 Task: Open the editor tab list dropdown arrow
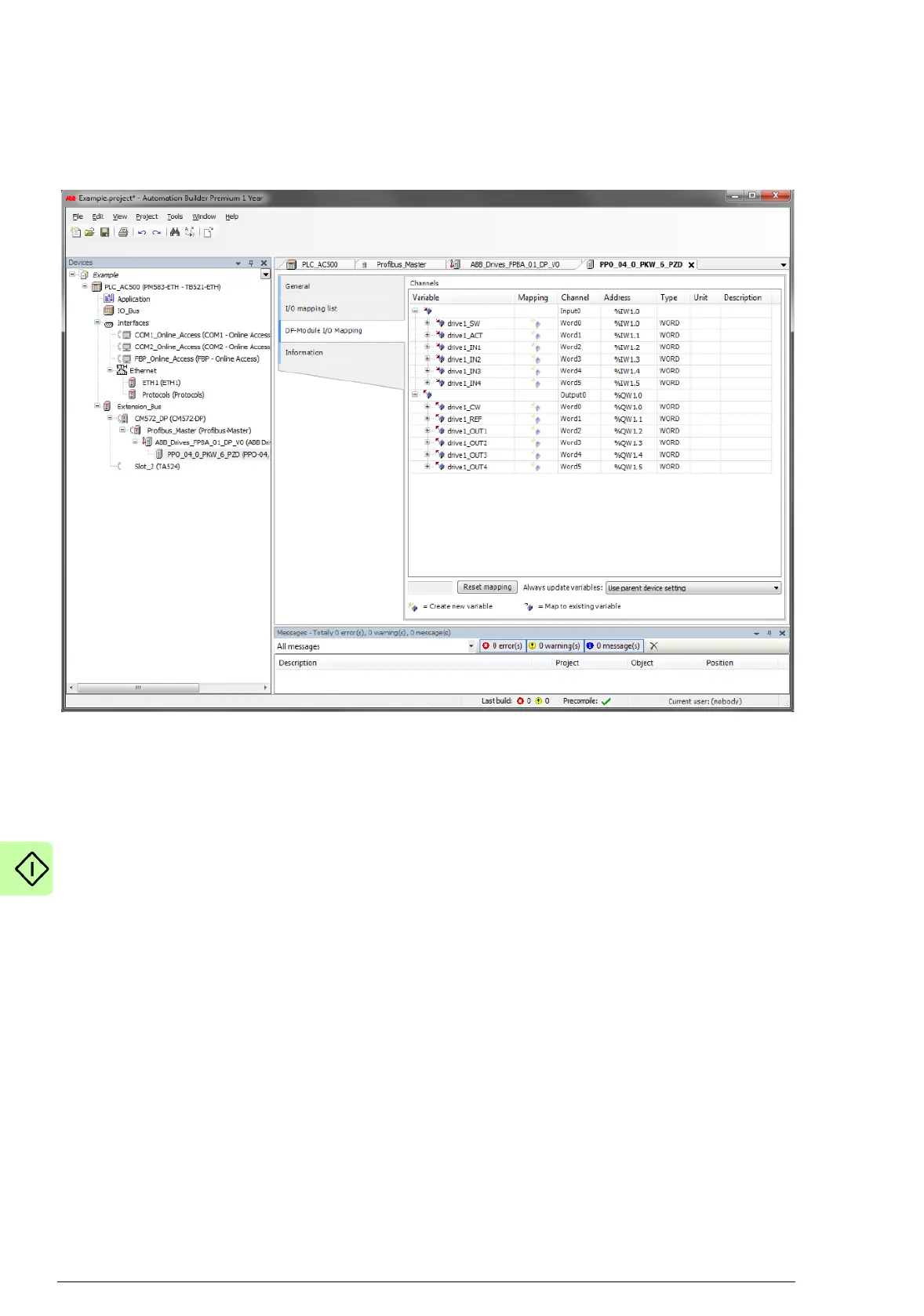(783, 265)
